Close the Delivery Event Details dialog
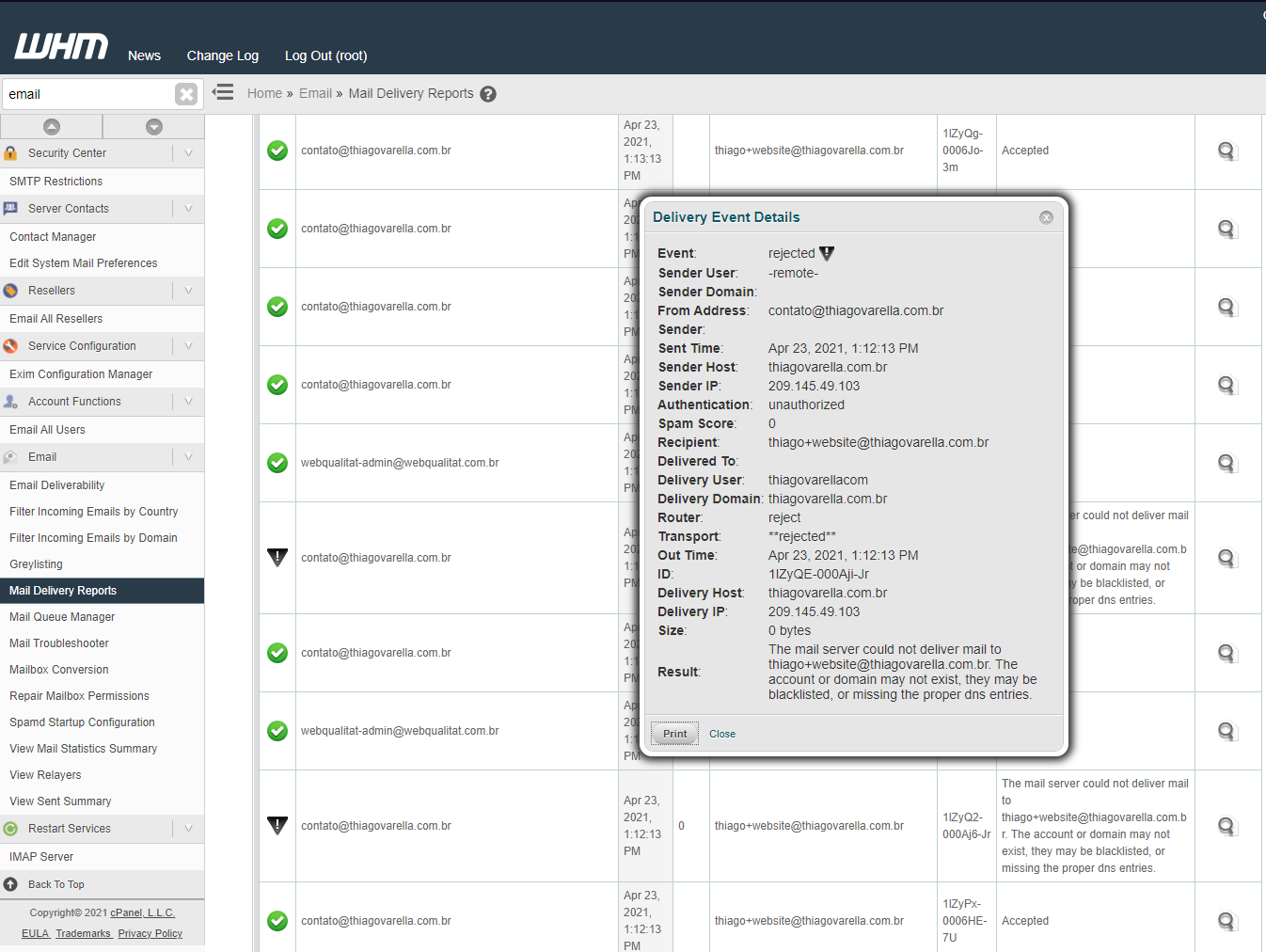This screenshot has width=1266, height=952. [1046, 217]
